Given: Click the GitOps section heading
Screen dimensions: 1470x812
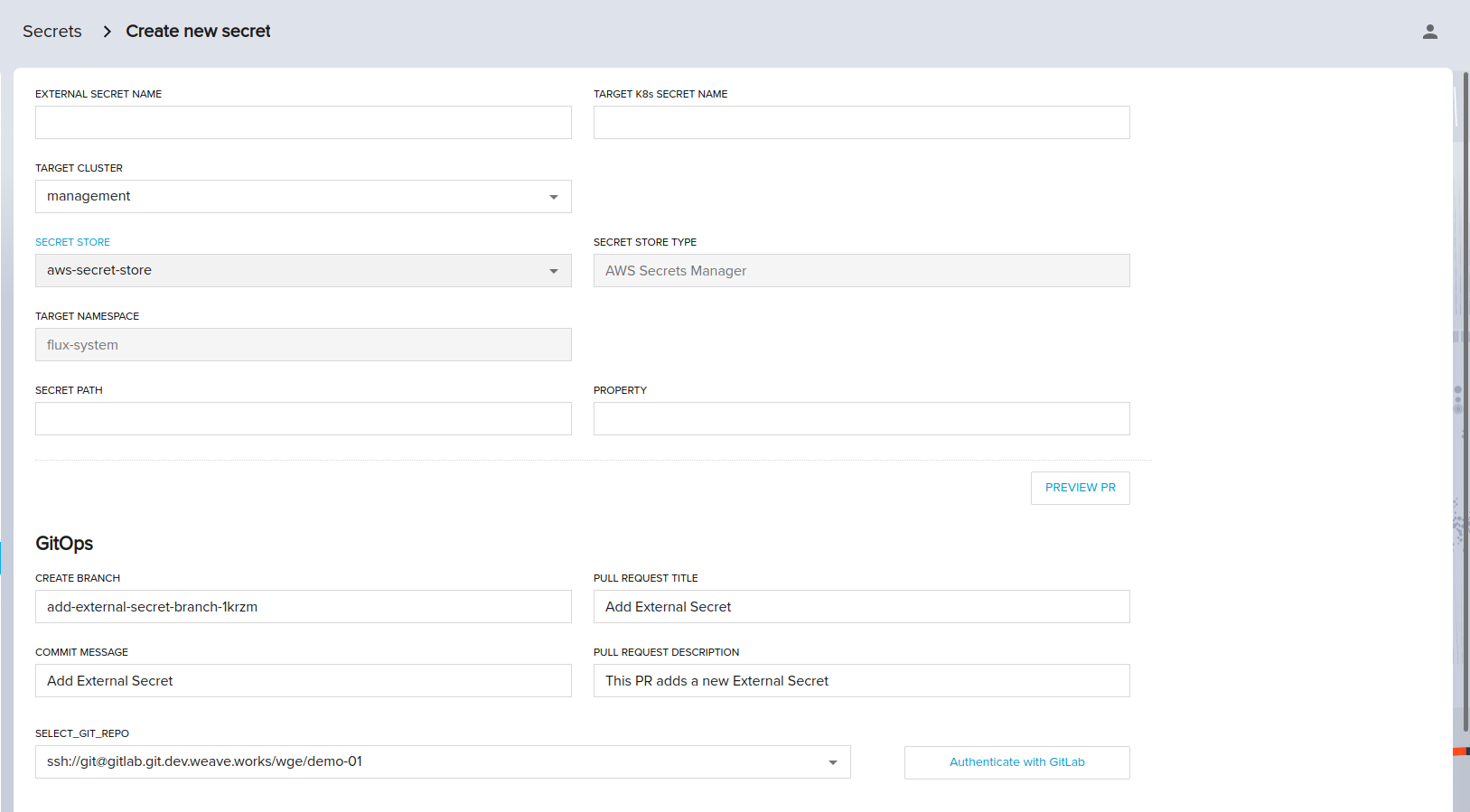Looking at the screenshot, I should click(64, 544).
